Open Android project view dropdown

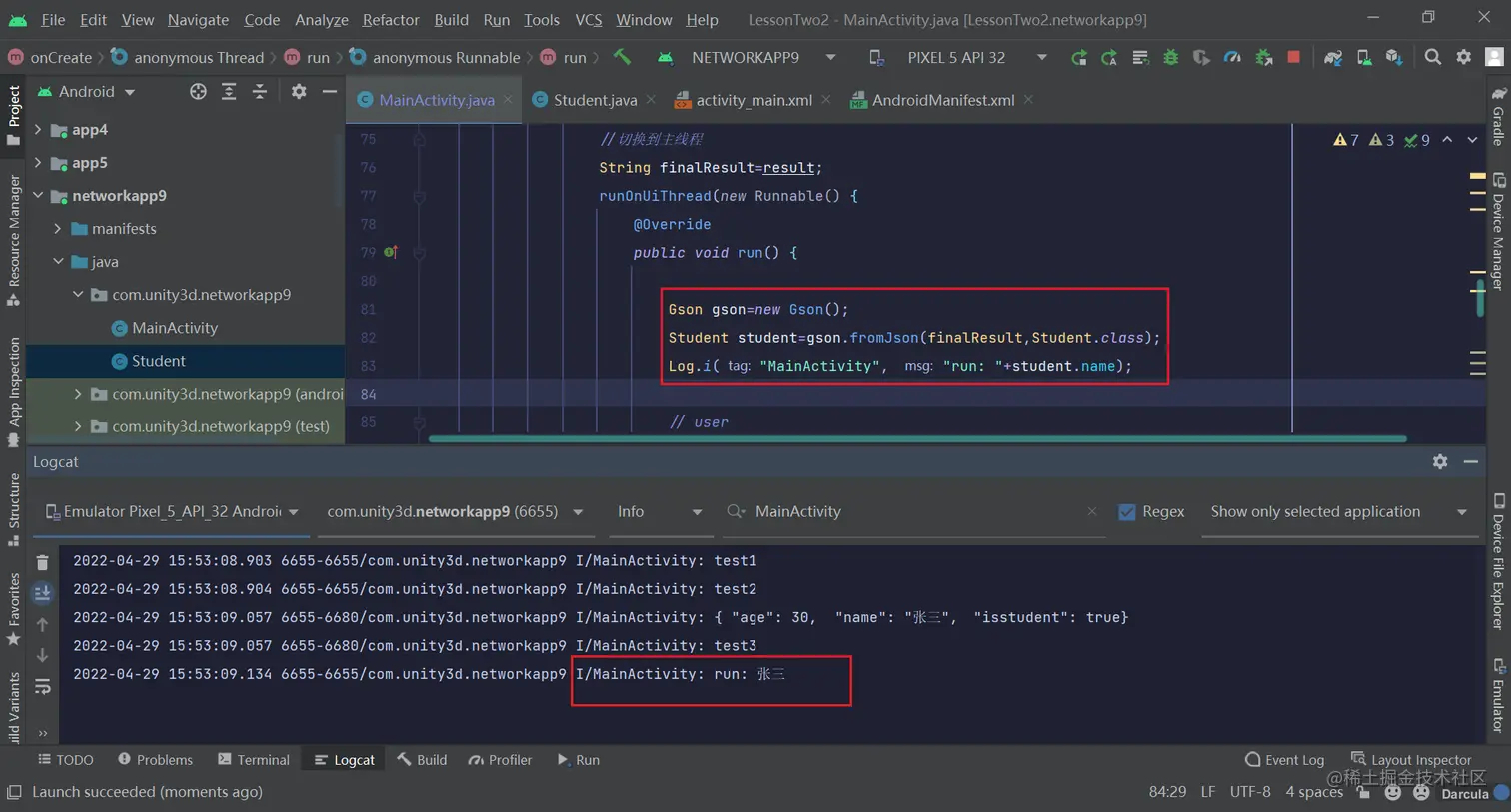tap(86, 92)
